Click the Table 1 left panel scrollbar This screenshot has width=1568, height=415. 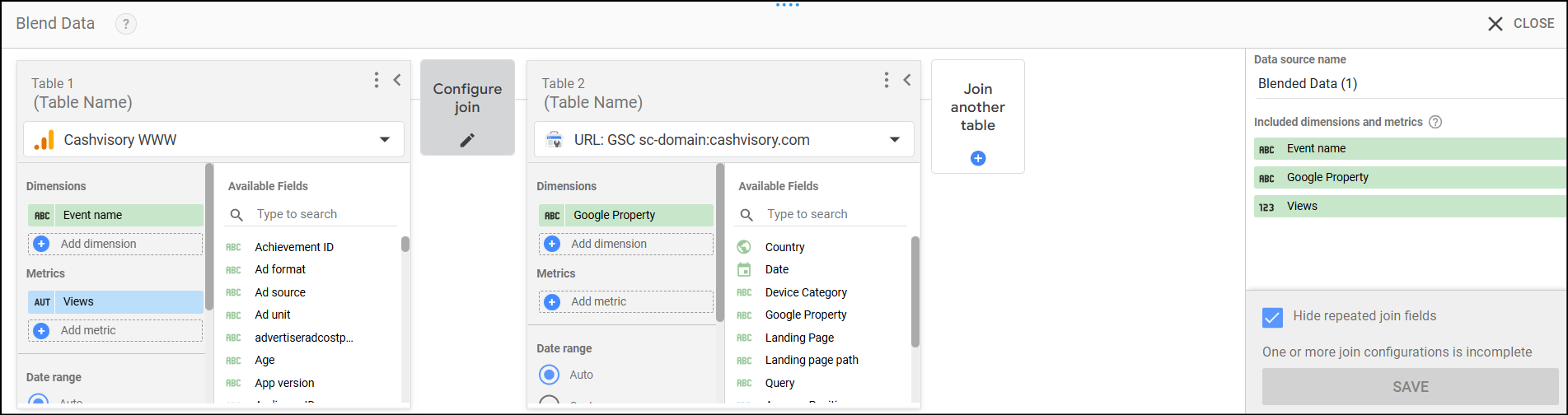[x=209, y=236]
